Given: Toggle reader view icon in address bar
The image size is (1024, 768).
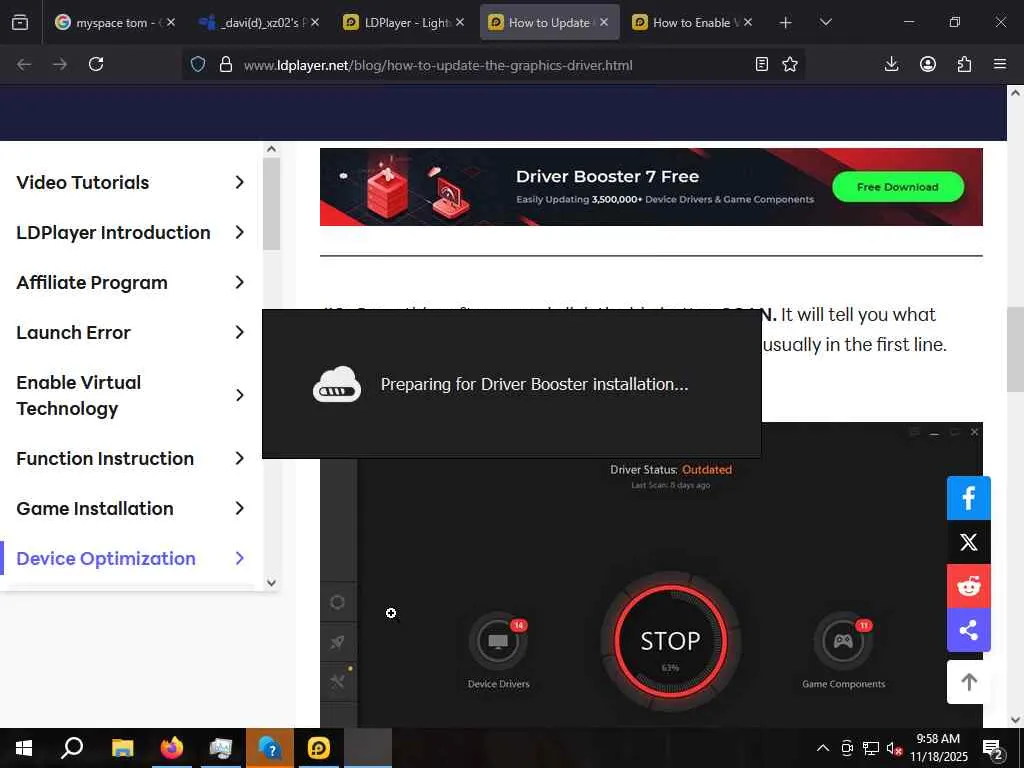Looking at the screenshot, I should (761, 64).
